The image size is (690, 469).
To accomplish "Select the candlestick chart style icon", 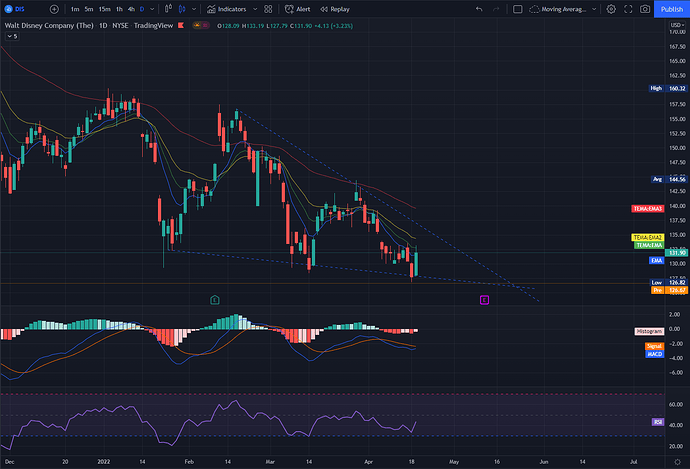I will [182, 9].
